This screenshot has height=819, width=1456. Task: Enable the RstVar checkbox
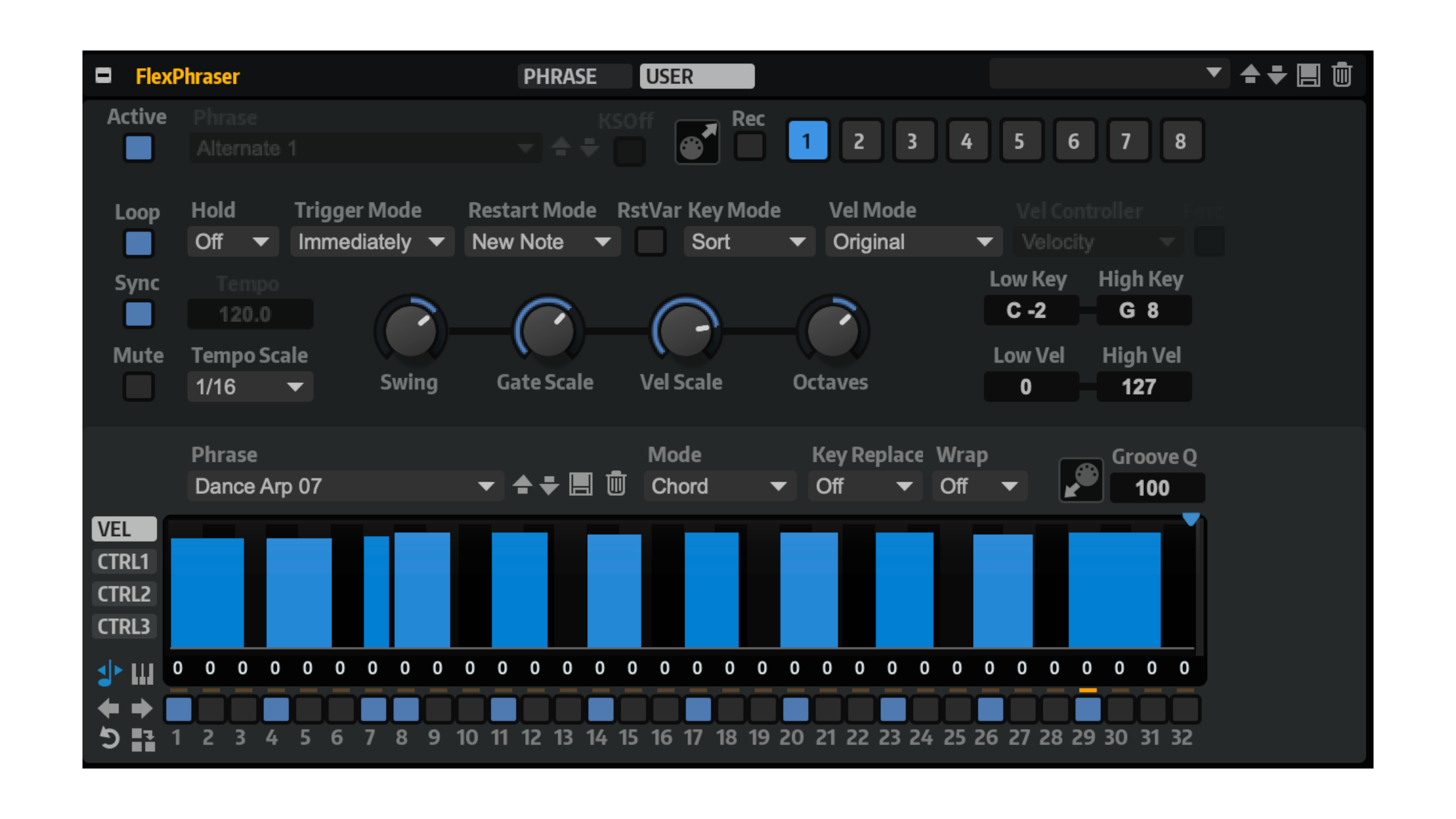point(650,242)
